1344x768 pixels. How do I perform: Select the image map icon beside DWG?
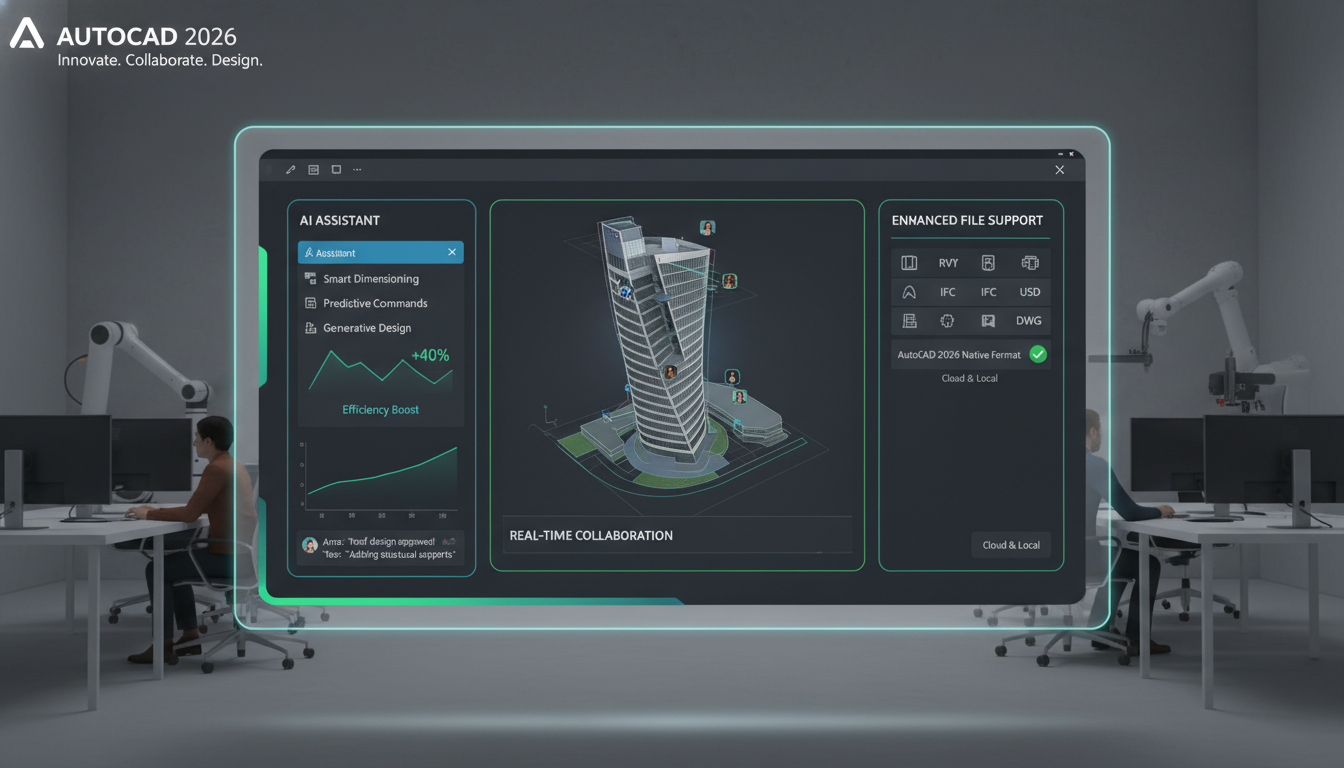point(988,320)
